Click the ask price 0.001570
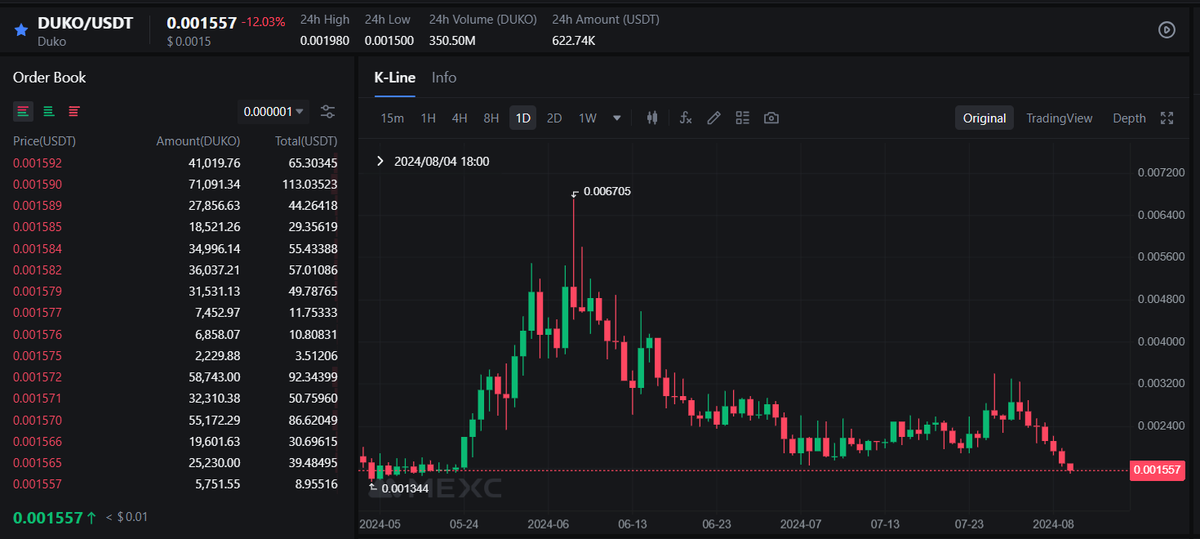 click(x=37, y=420)
